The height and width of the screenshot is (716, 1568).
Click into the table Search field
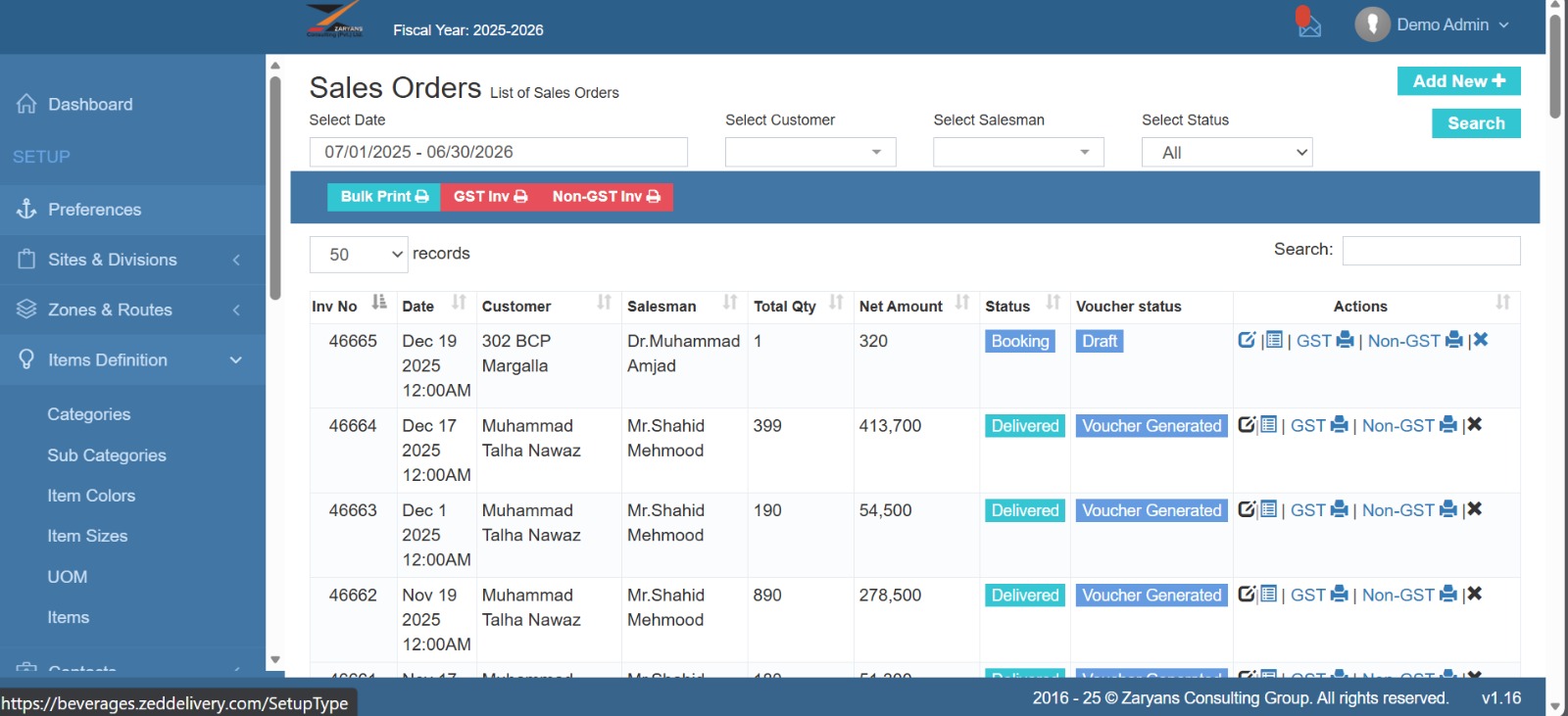coord(1431,251)
